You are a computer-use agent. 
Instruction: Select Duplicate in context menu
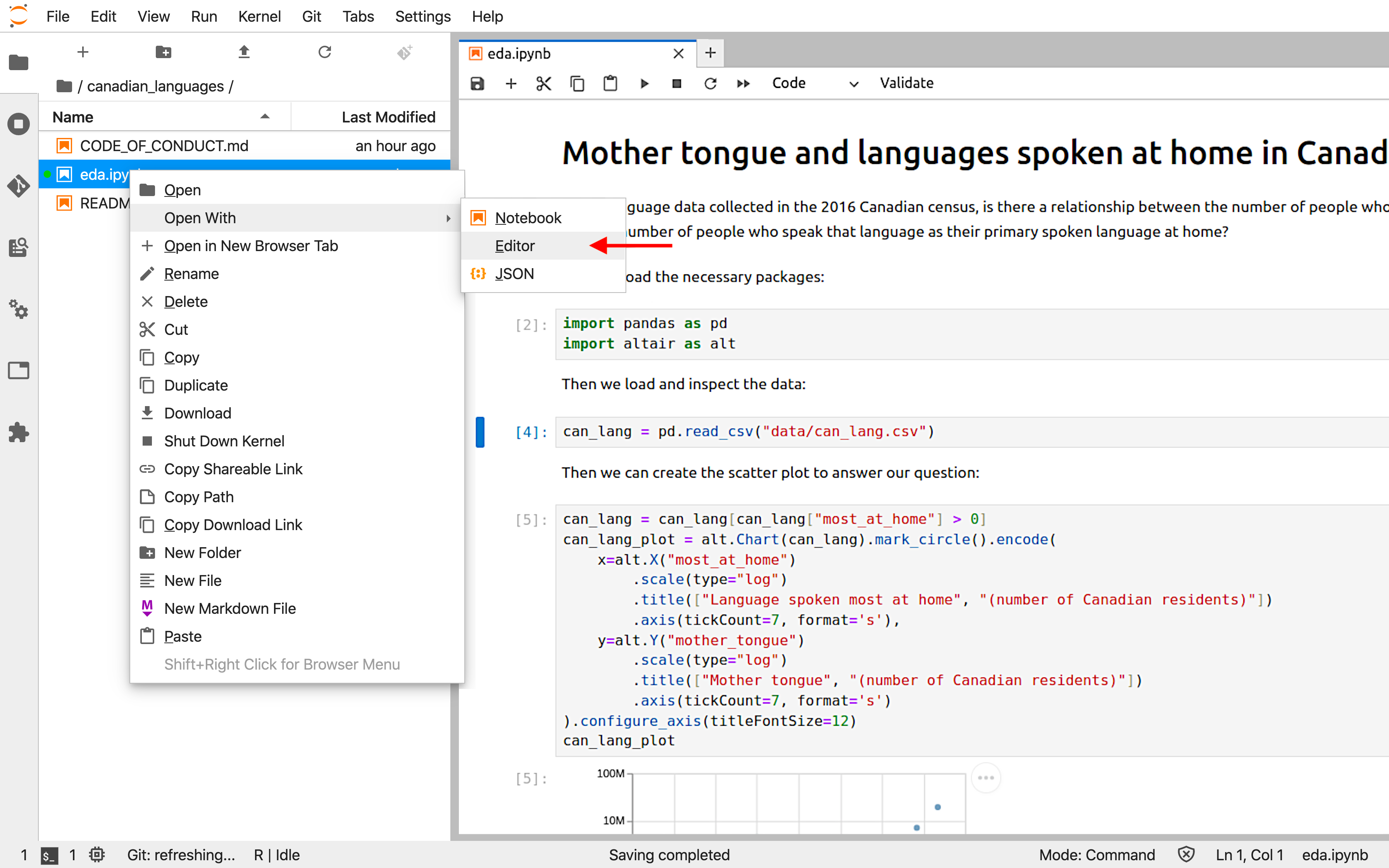click(297, 386)
